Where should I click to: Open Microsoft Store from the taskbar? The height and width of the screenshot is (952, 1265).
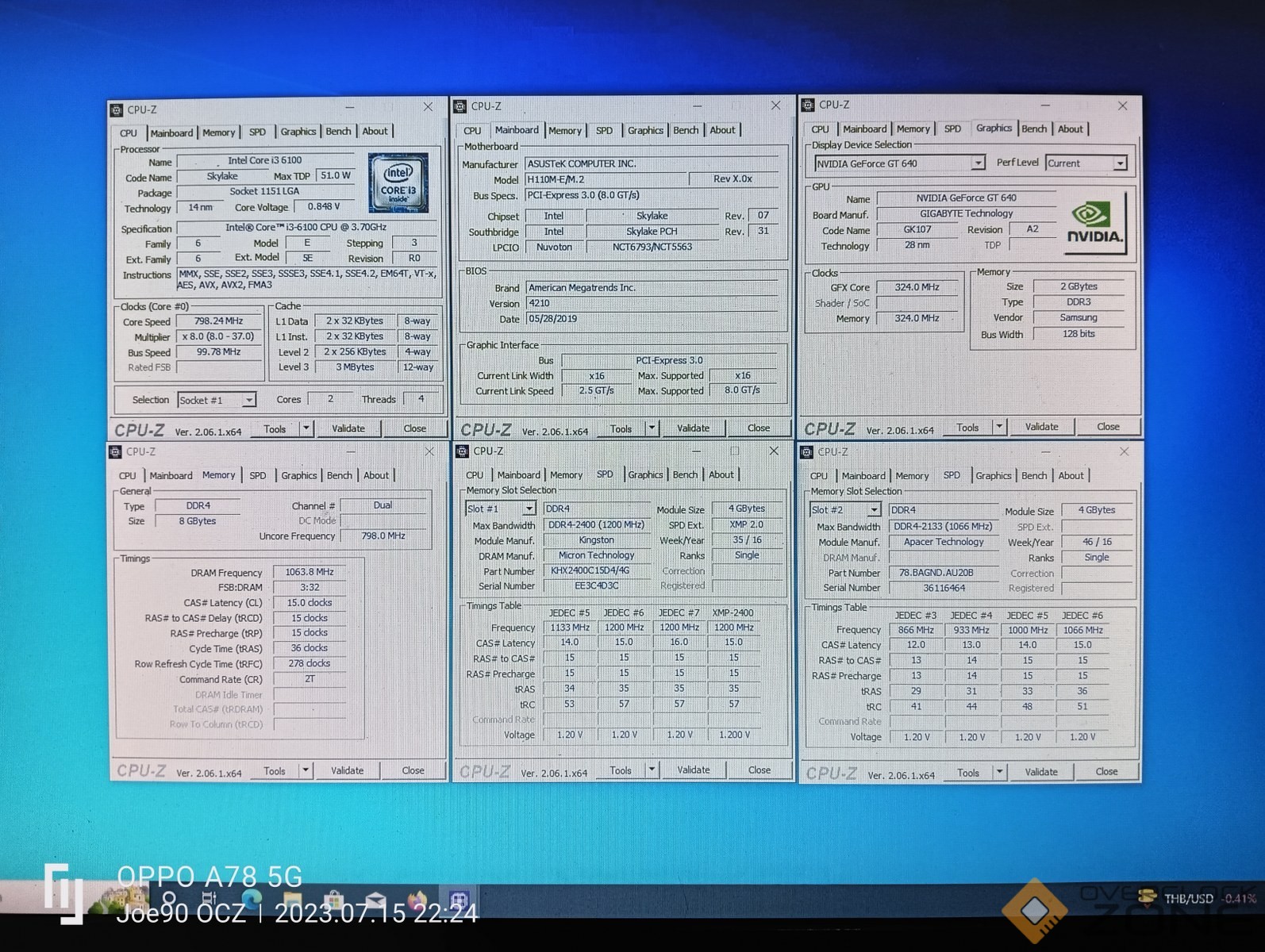coord(334,900)
